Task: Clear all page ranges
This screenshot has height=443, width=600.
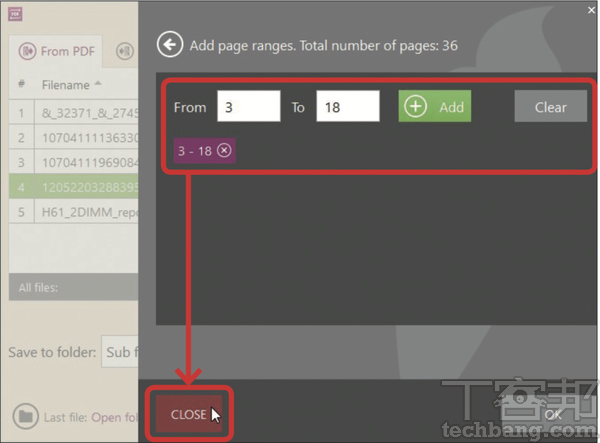Action: pos(551,106)
